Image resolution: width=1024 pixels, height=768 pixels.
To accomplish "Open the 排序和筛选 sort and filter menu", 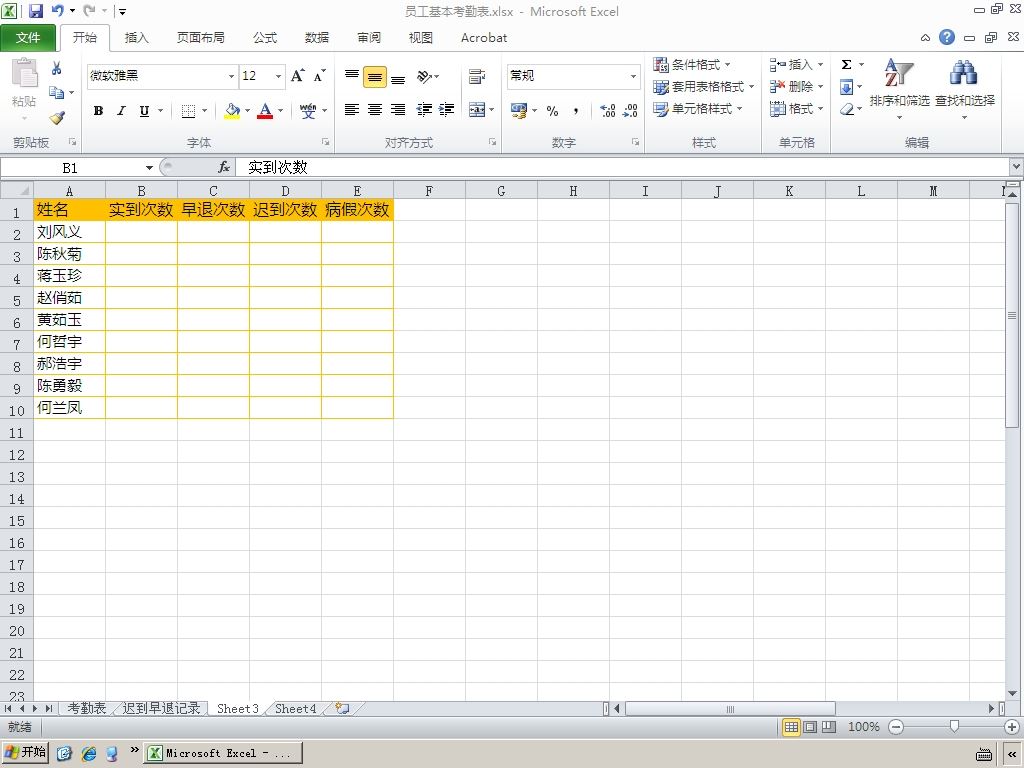I will pyautogui.click(x=899, y=89).
